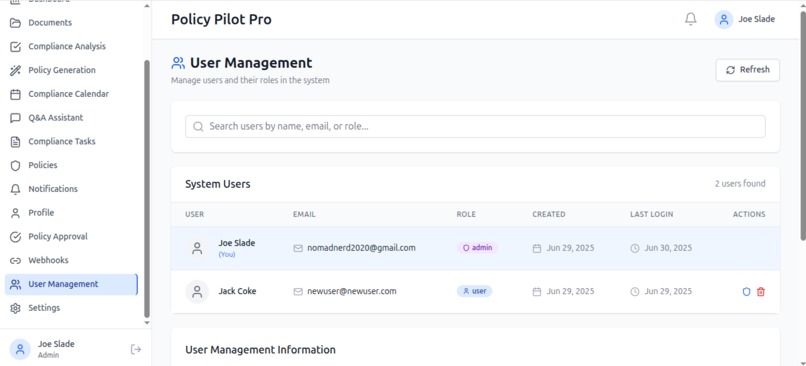Click the Webhooks link icon
The width and height of the screenshot is (806, 366).
[x=15, y=261]
